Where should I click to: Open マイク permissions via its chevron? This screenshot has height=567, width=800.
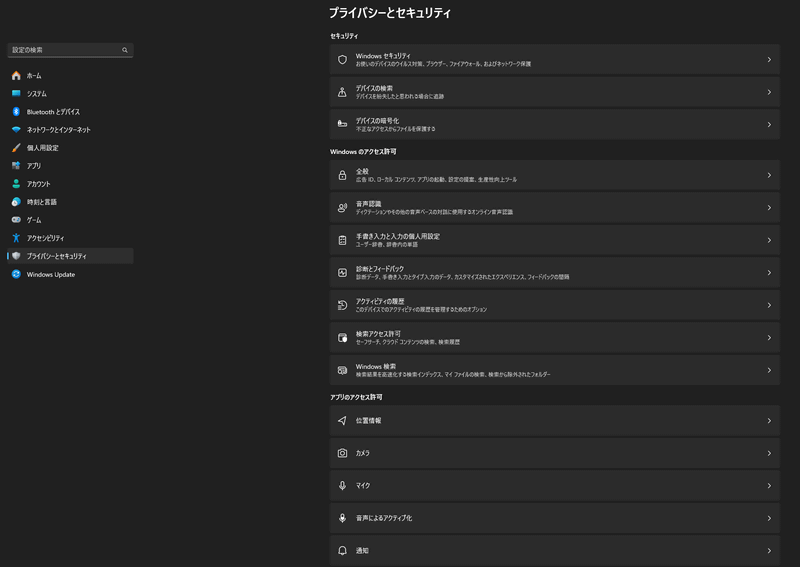click(769, 485)
